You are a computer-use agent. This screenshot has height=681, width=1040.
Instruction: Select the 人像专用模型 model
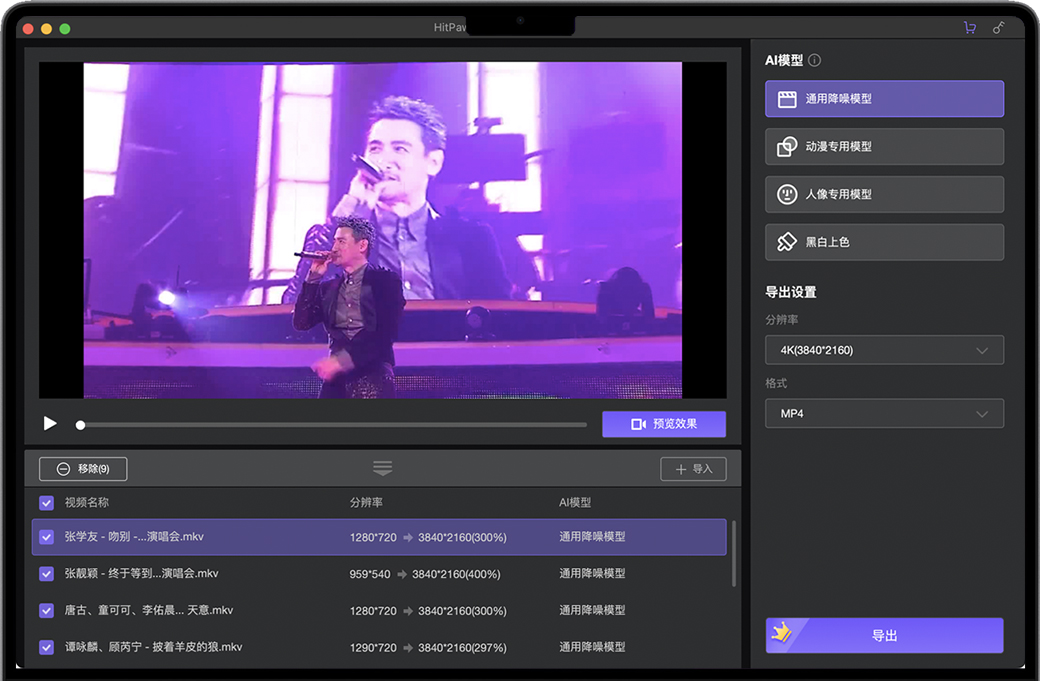click(884, 194)
